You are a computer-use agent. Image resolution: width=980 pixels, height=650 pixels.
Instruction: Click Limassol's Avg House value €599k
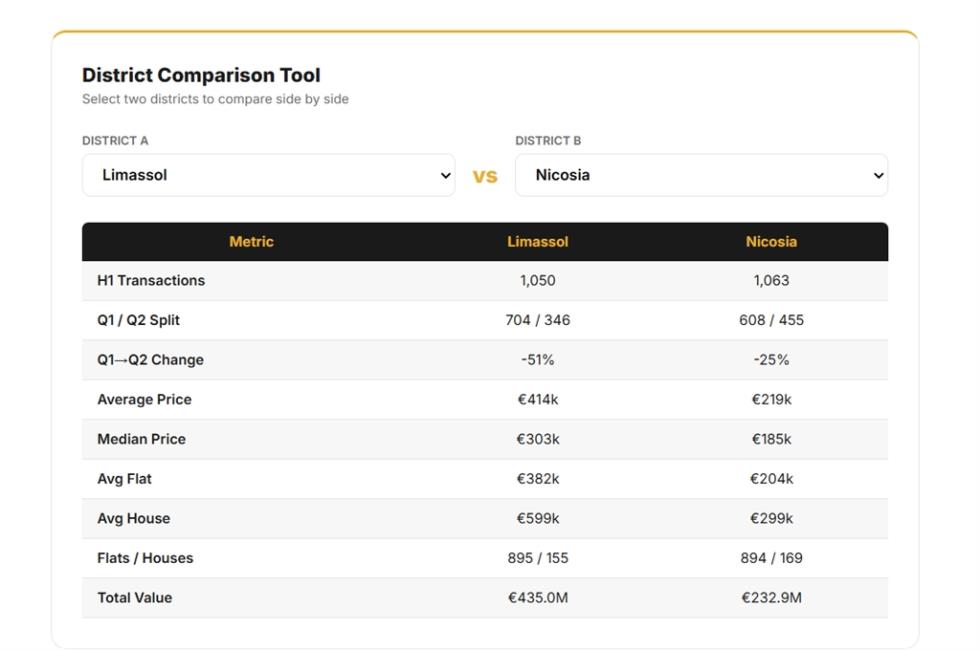(538, 519)
